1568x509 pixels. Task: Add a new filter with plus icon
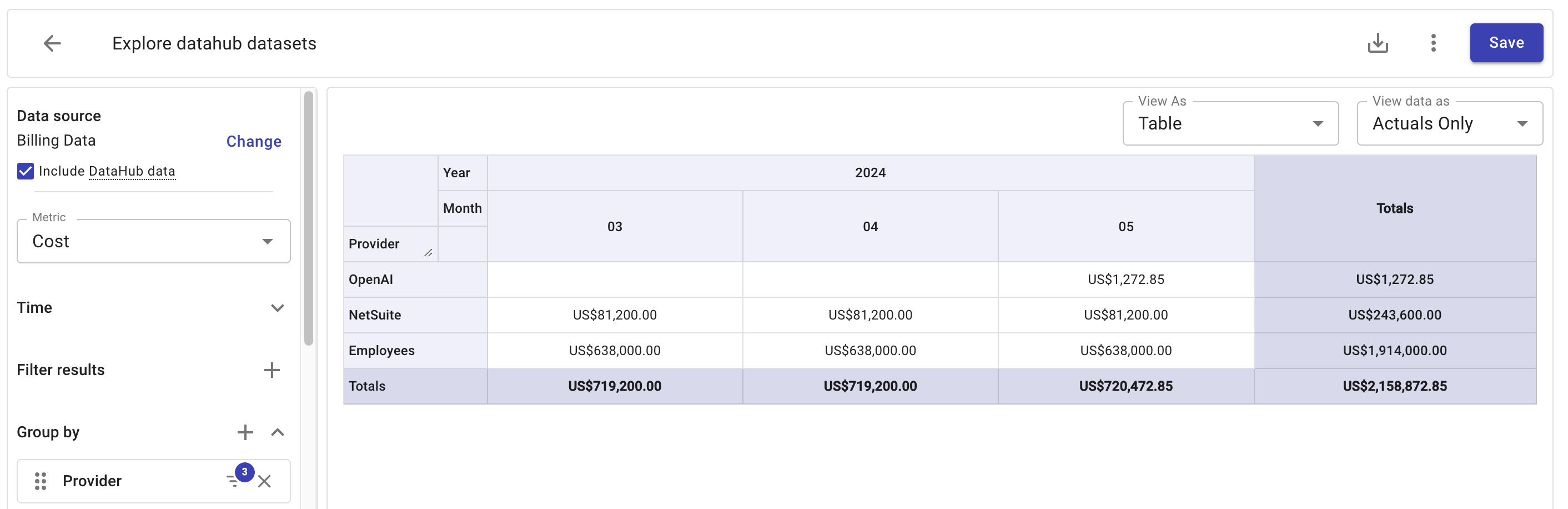pyautogui.click(x=272, y=370)
